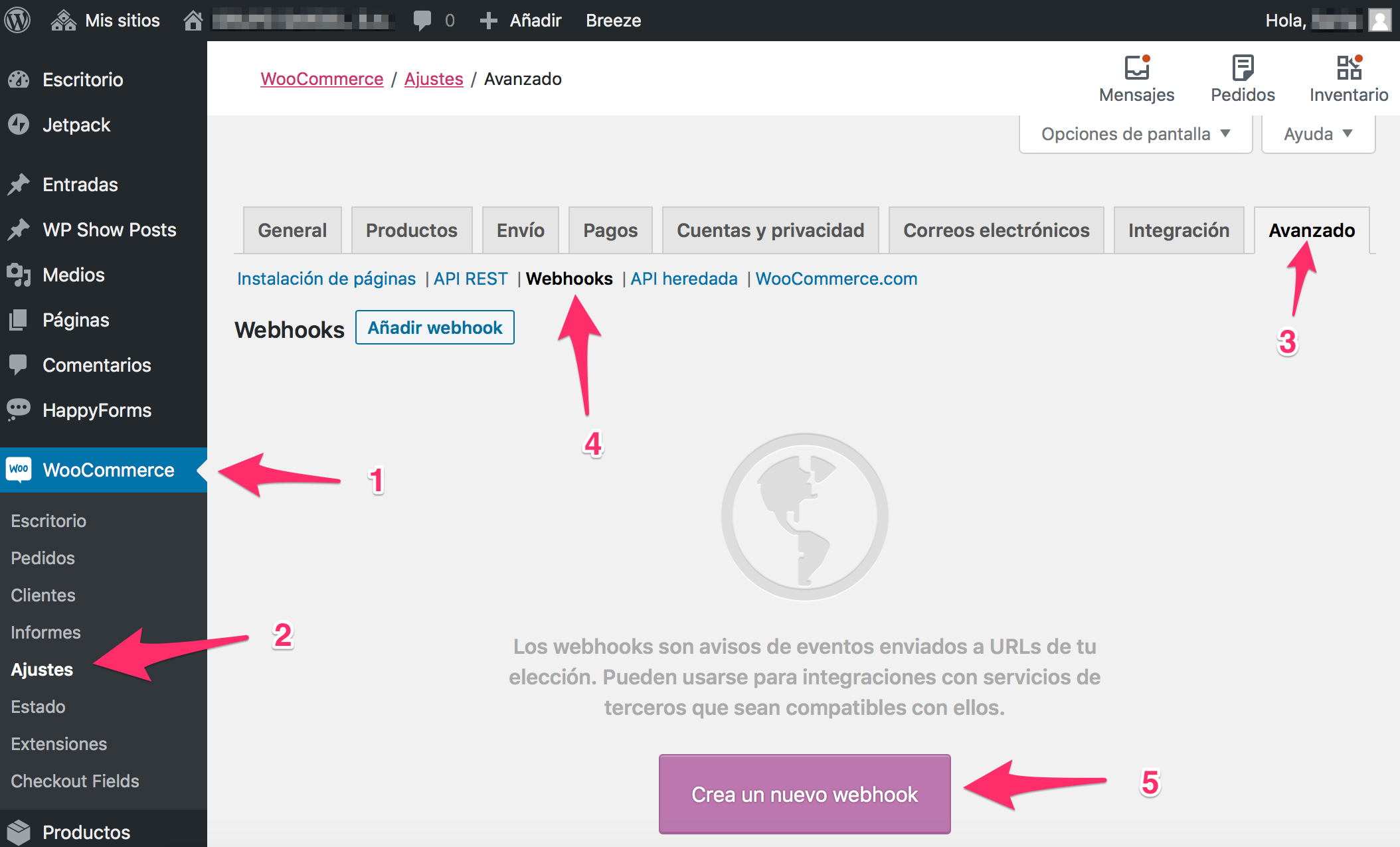Click Crea un nuevo webhook button

[x=804, y=794]
